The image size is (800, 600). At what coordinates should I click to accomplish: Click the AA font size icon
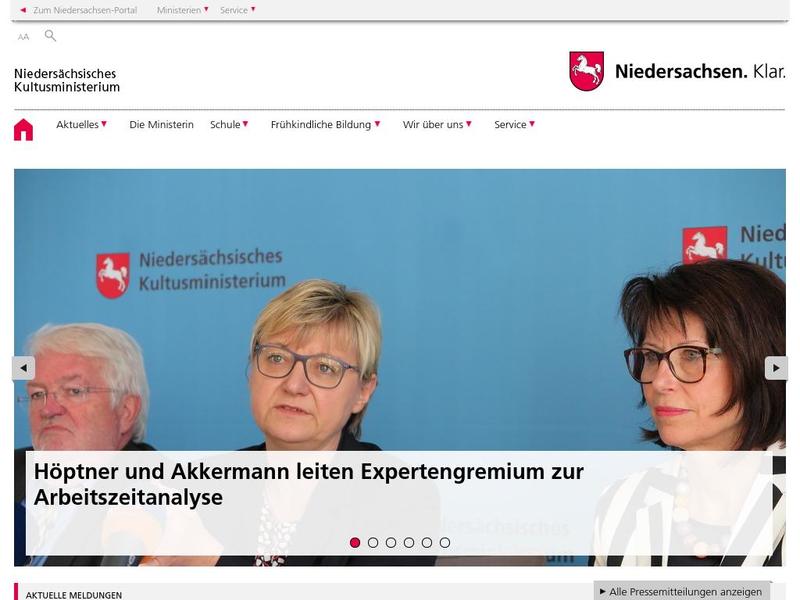click(x=23, y=37)
